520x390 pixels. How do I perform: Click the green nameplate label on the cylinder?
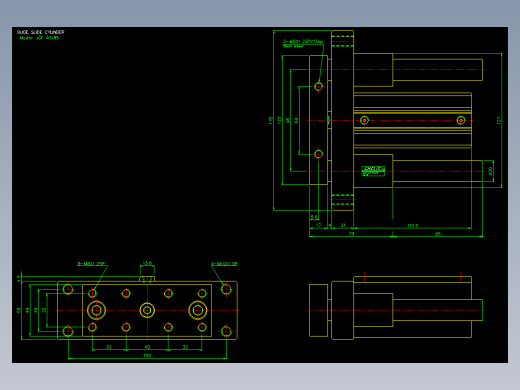coord(373,171)
